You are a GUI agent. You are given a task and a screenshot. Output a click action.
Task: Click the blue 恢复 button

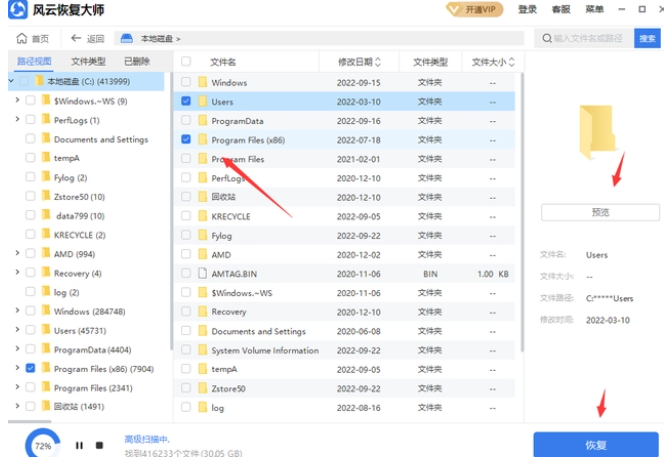(x=595, y=446)
